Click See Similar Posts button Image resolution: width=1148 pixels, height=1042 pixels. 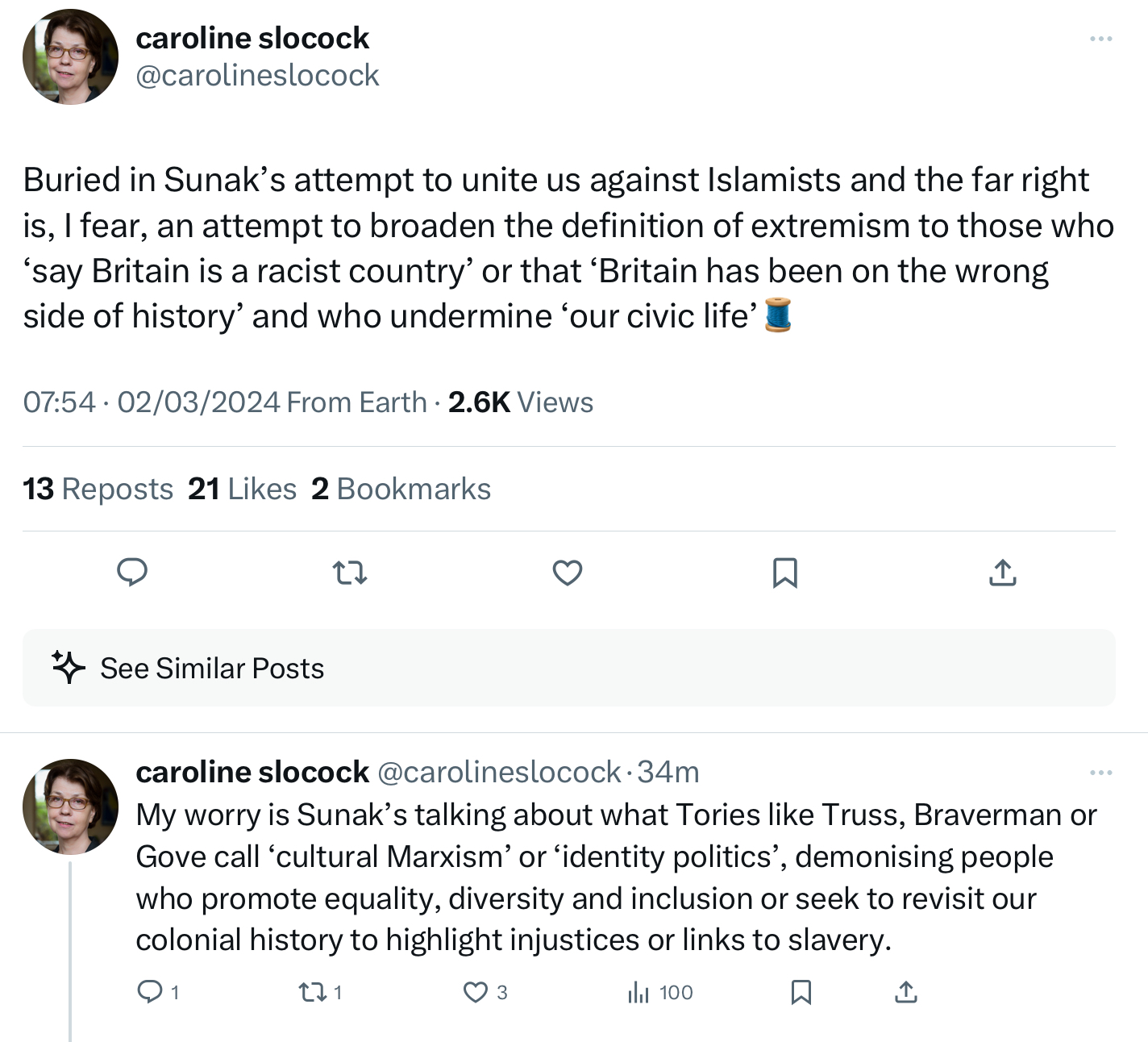pos(211,669)
